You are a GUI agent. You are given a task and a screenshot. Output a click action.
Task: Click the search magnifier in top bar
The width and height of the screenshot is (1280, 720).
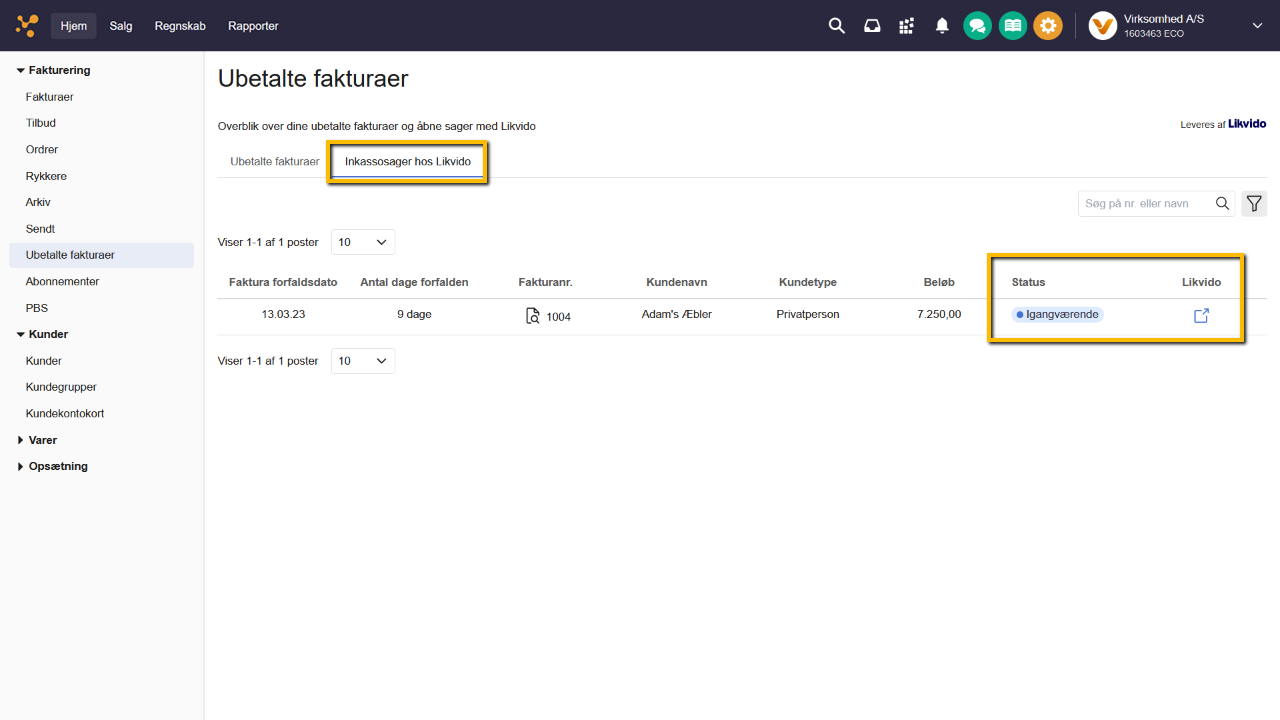pos(837,26)
